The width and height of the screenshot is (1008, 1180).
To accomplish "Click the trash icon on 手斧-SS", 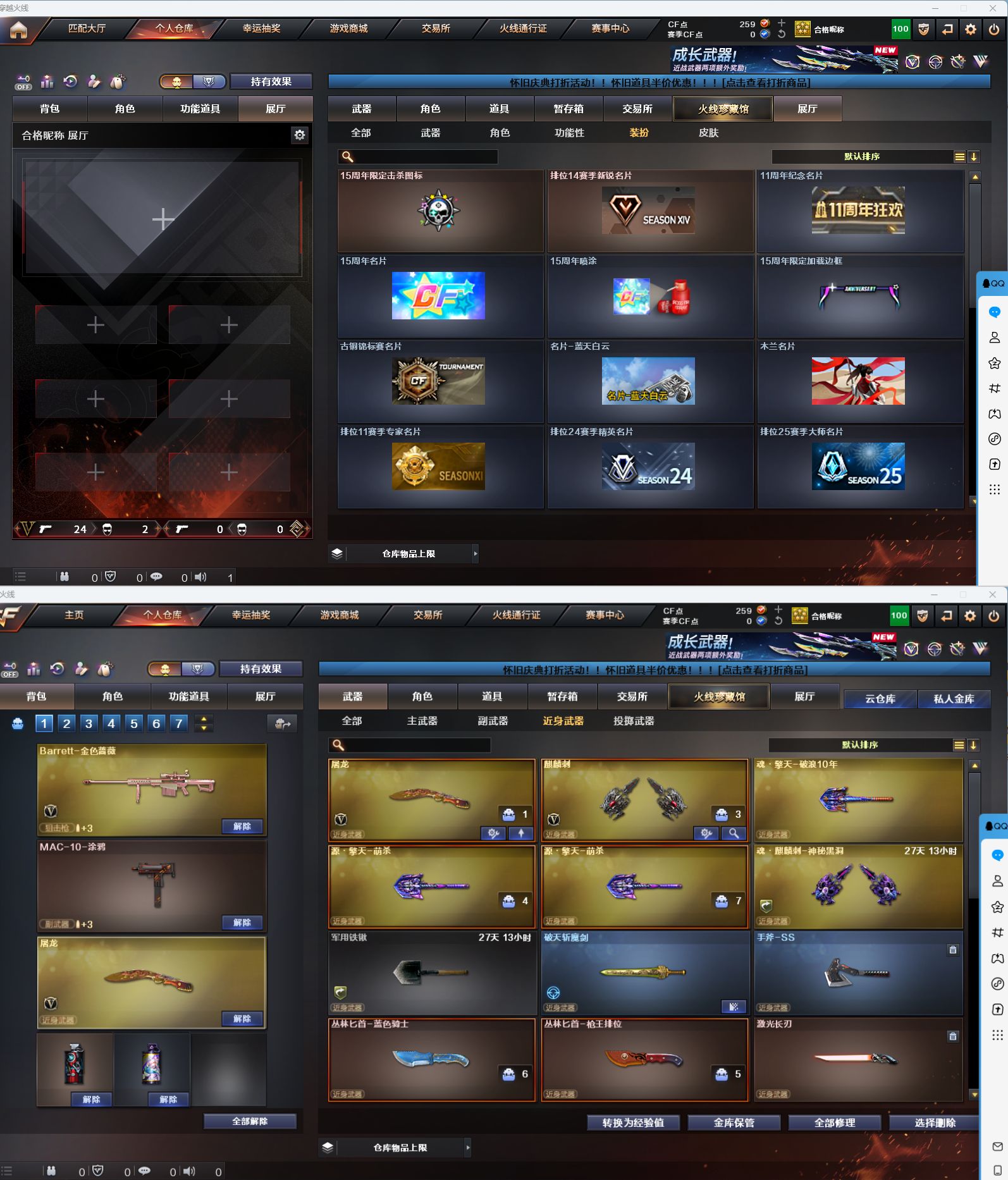I will click(x=952, y=950).
